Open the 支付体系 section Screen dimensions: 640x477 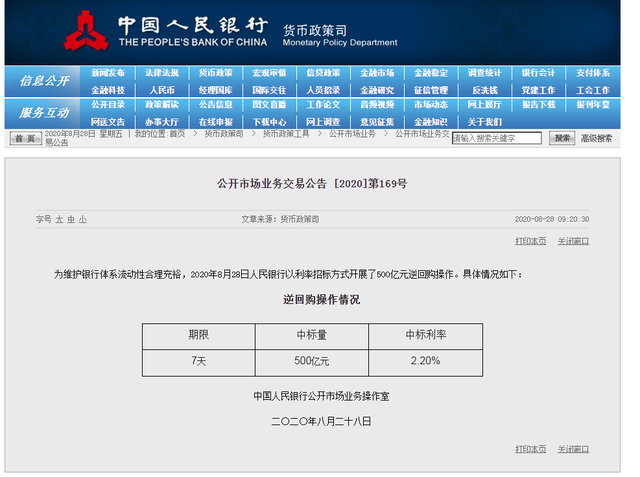(593, 73)
